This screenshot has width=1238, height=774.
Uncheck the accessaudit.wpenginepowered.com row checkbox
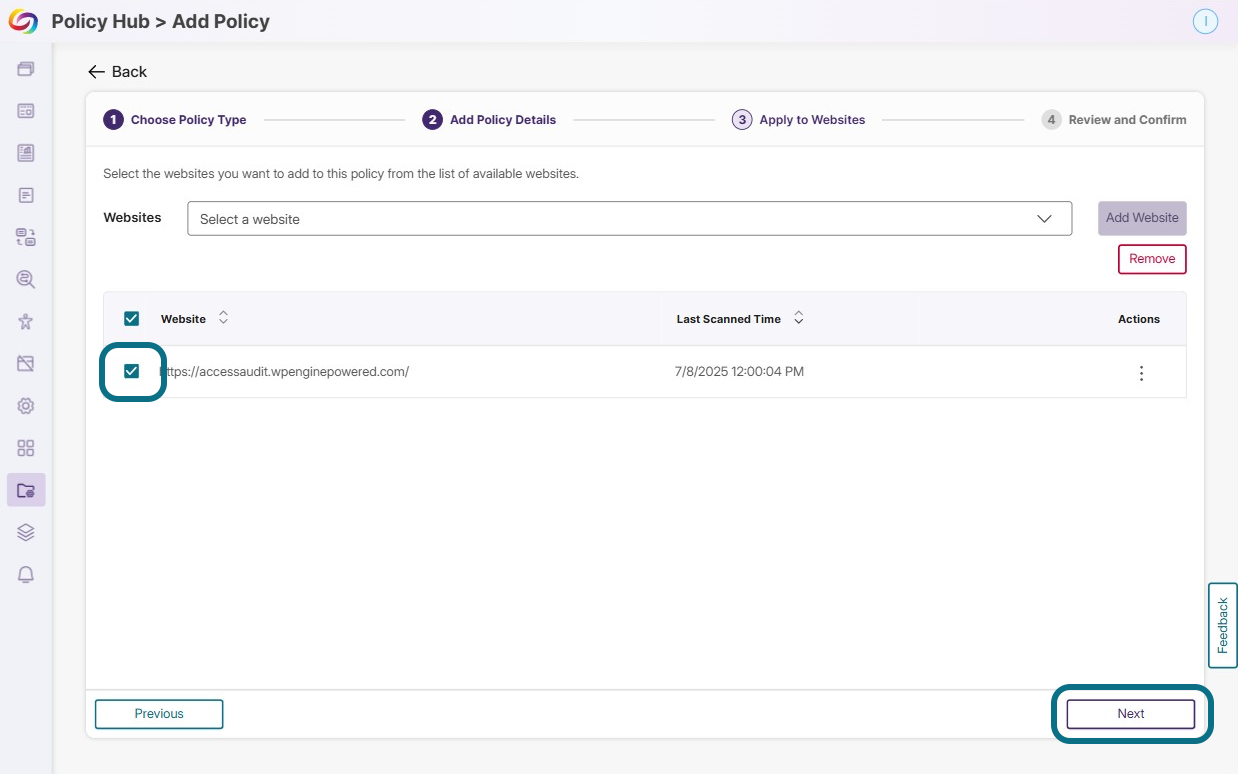pyautogui.click(x=131, y=372)
